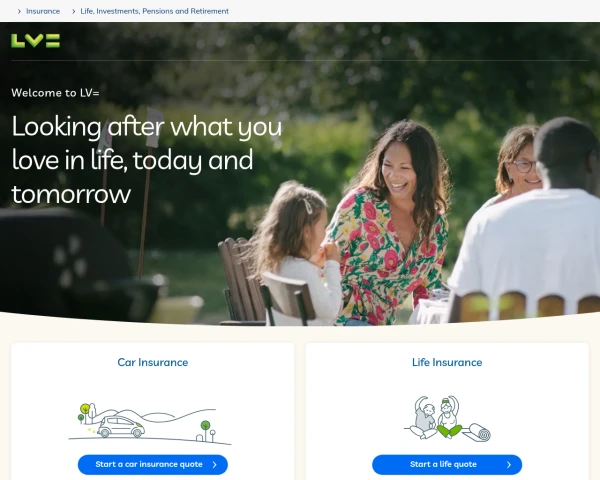Click the chevron before Life, Investments breadcrumb

pyautogui.click(x=73, y=11)
